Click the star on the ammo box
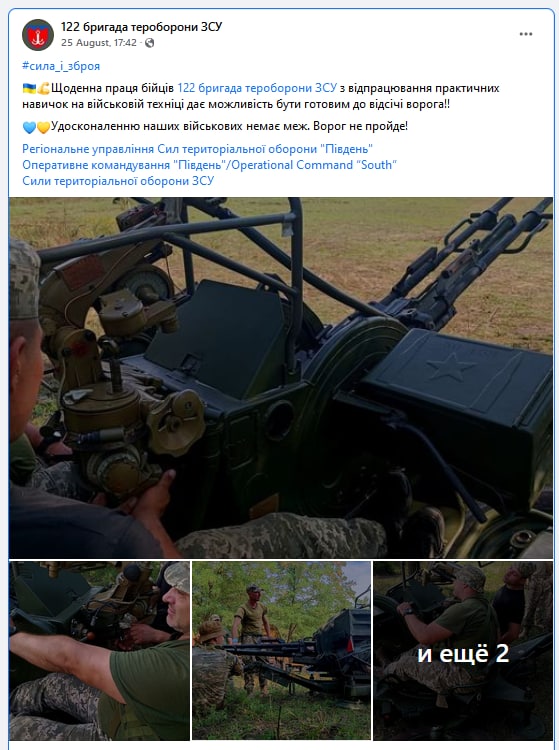This screenshot has height=750, width=559. pyautogui.click(x=450, y=366)
